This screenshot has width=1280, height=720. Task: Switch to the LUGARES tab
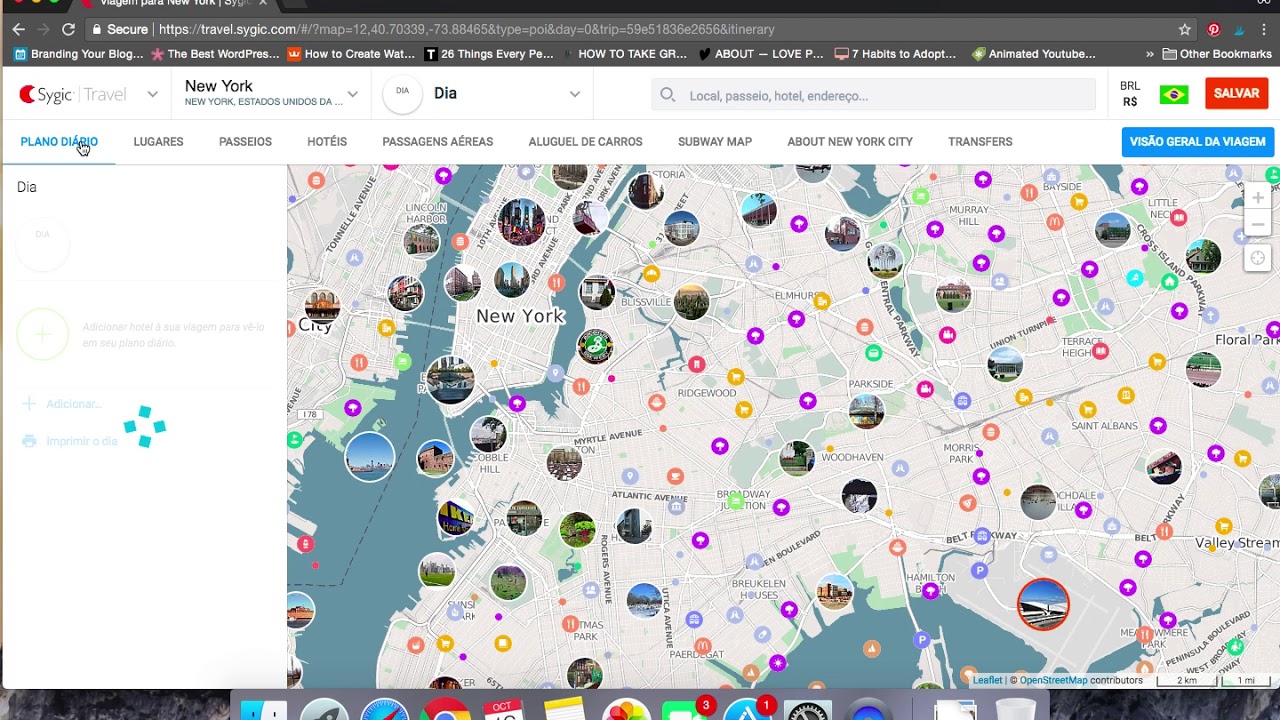(158, 141)
